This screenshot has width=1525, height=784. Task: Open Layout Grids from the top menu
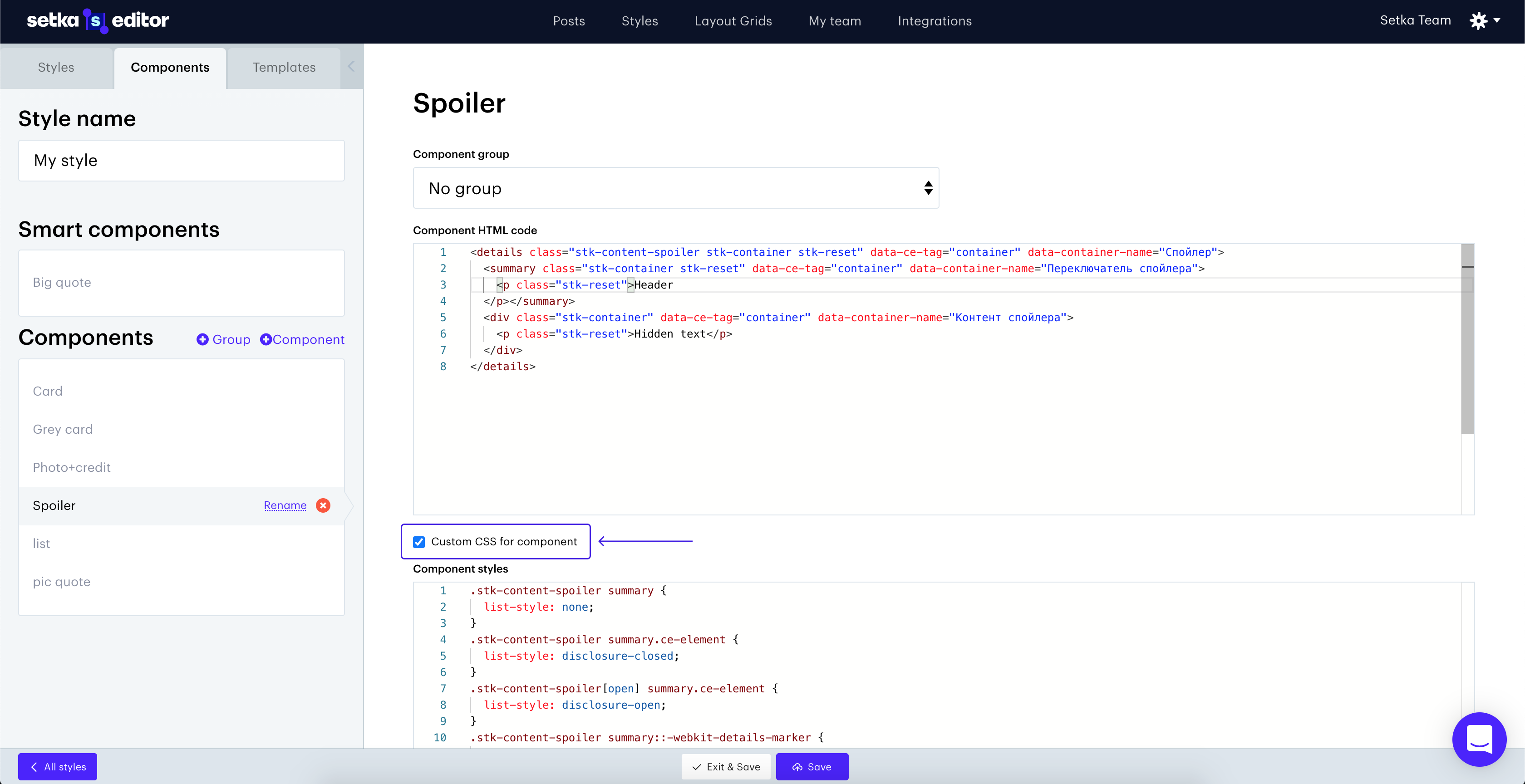coord(733,21)
